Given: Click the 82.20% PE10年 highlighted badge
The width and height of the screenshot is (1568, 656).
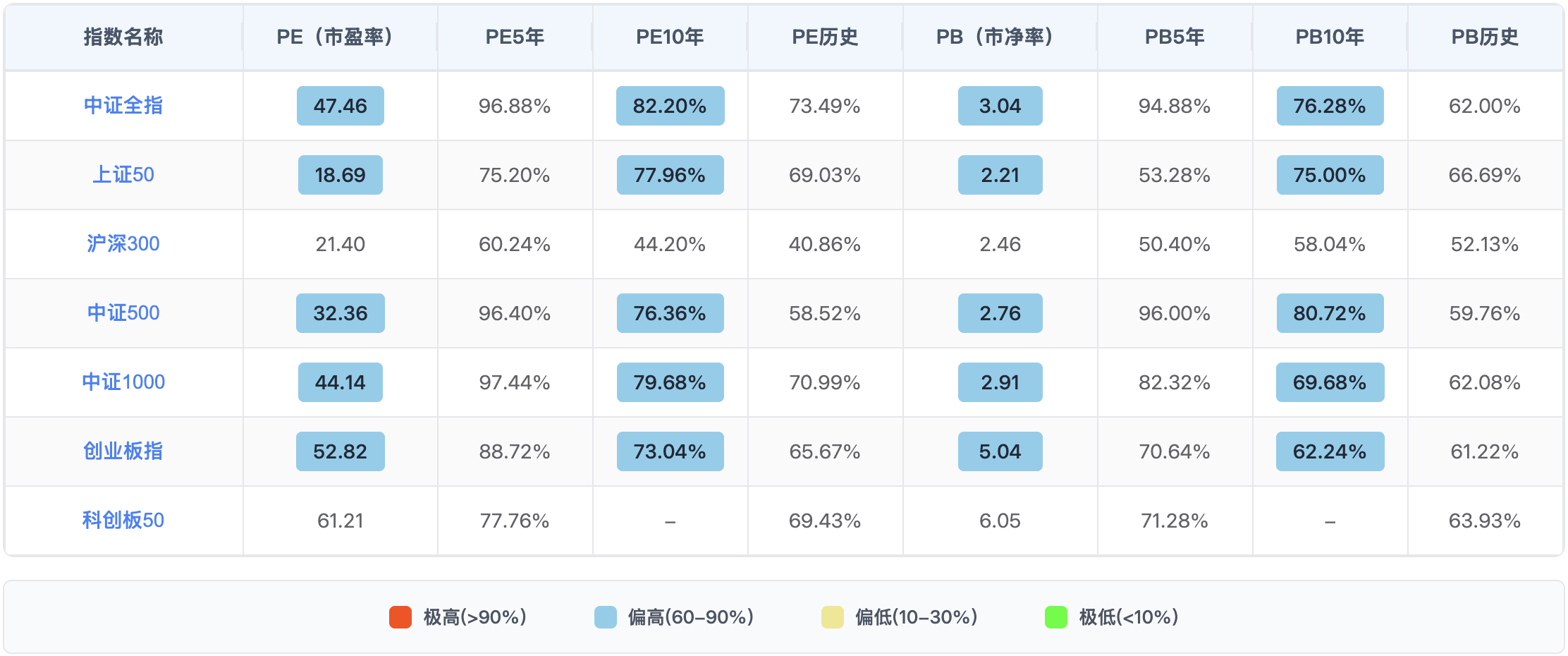Looking at the screenshot, I should coord(670,106).
